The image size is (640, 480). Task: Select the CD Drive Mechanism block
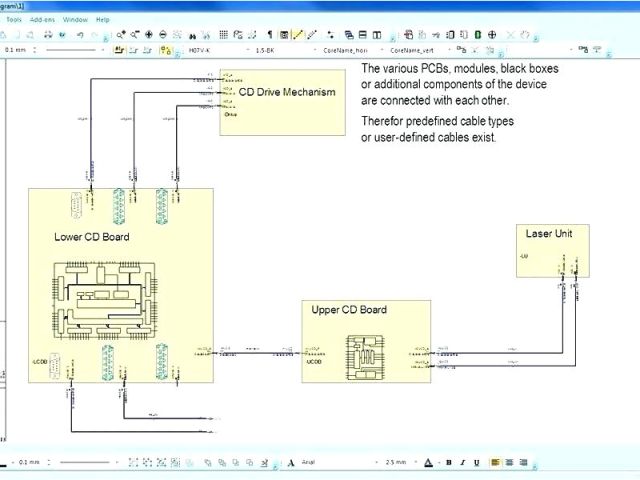[287, 98]
